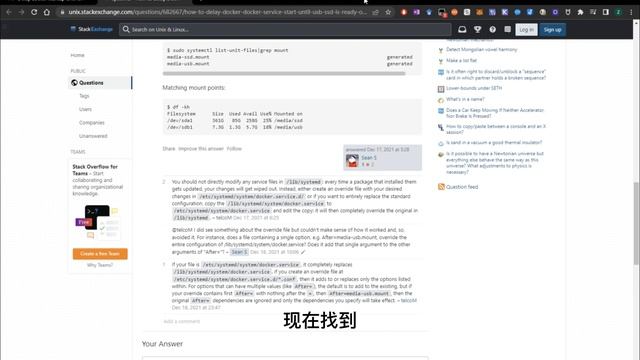This screenshot has width=640, height=360.
Task: Click site icon beside What's in a name?
Action: [x=441, y=100]
